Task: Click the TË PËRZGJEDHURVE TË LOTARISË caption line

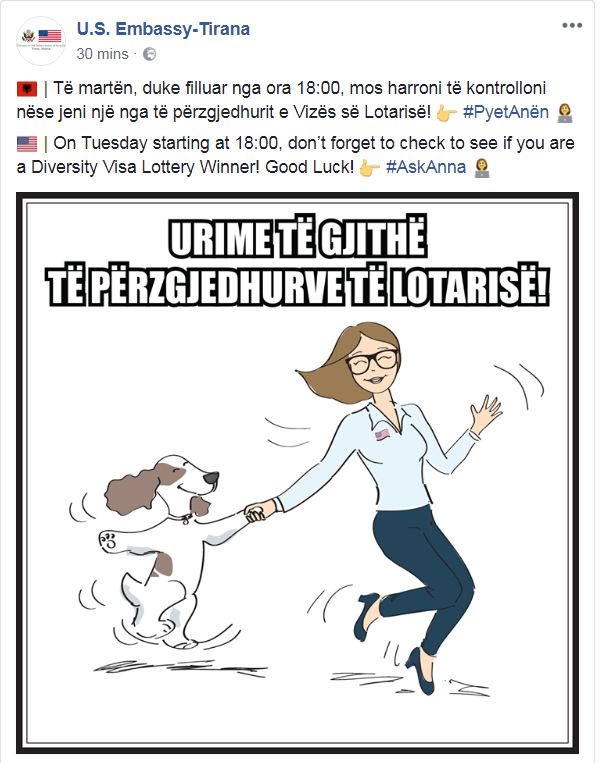Action: (x=298, y=286)
